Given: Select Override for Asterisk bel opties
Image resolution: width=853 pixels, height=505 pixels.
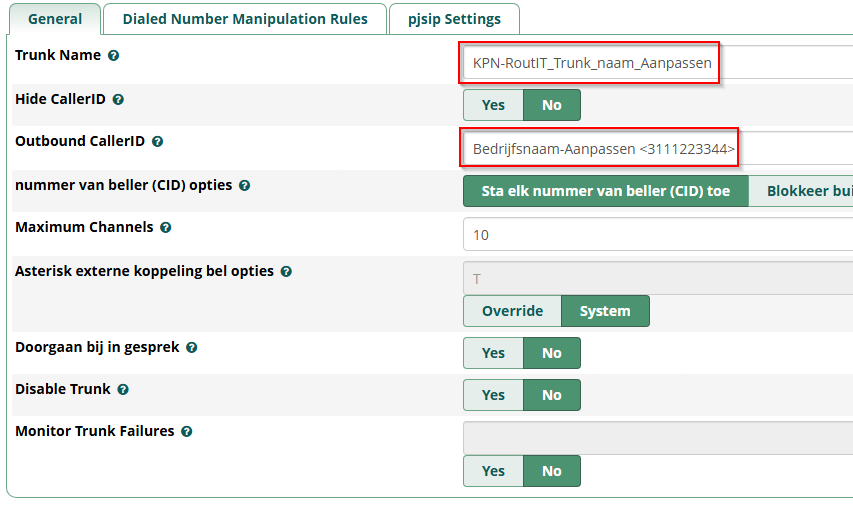Looking at the screenshot, I should pyautogui.click(x=512, y=311).
